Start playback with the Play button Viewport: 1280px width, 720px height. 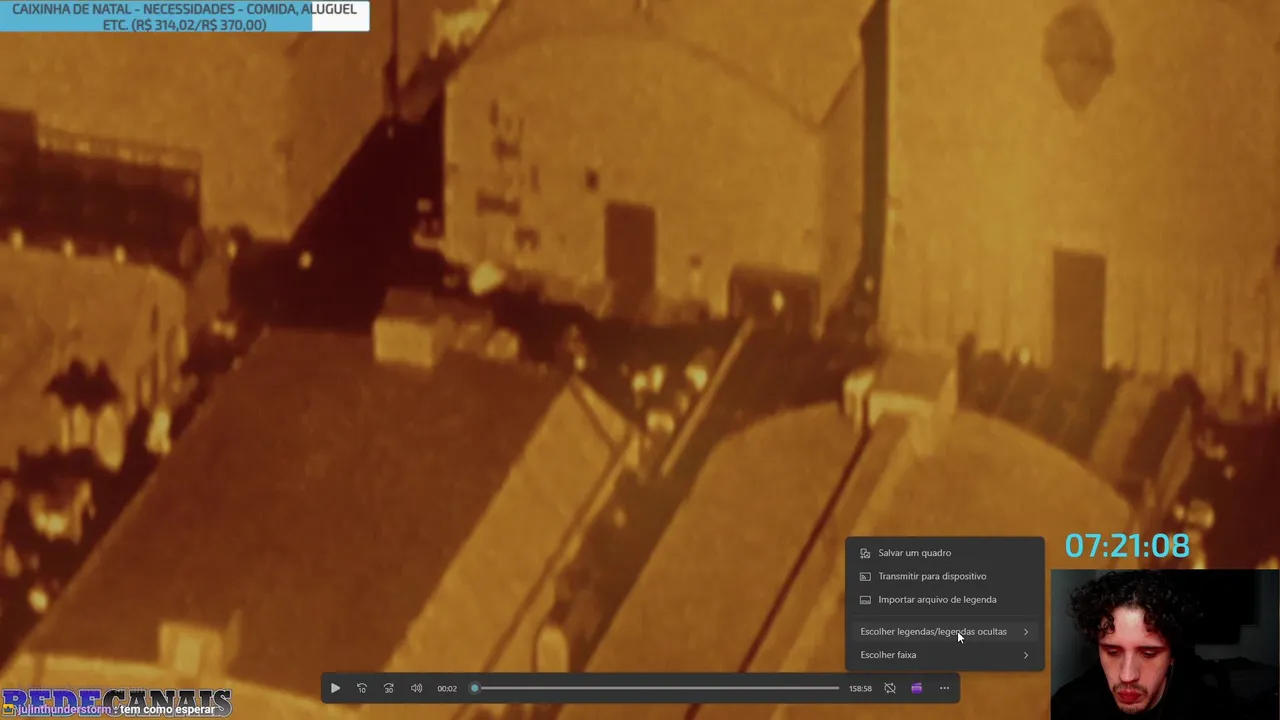[x=335, y=688]
